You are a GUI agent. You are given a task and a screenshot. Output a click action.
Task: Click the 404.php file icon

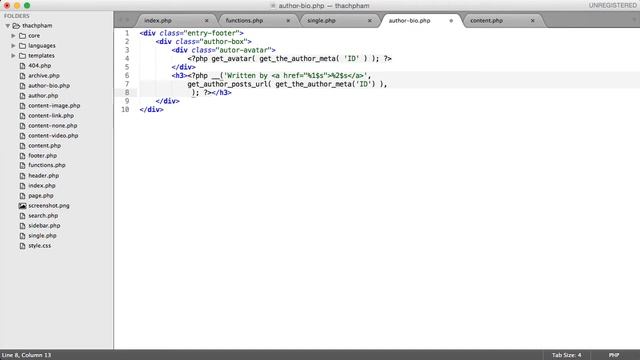click(x=22, y=66)
